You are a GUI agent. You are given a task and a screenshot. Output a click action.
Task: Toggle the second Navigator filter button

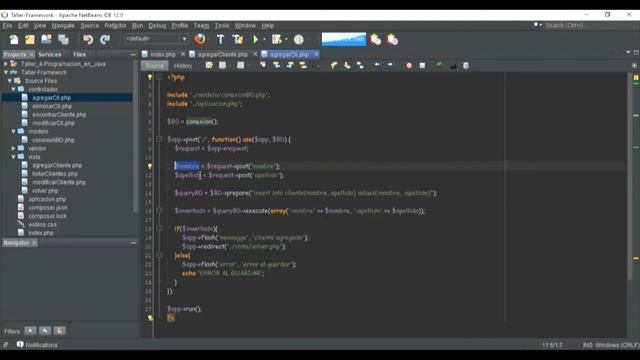point(45,331)
